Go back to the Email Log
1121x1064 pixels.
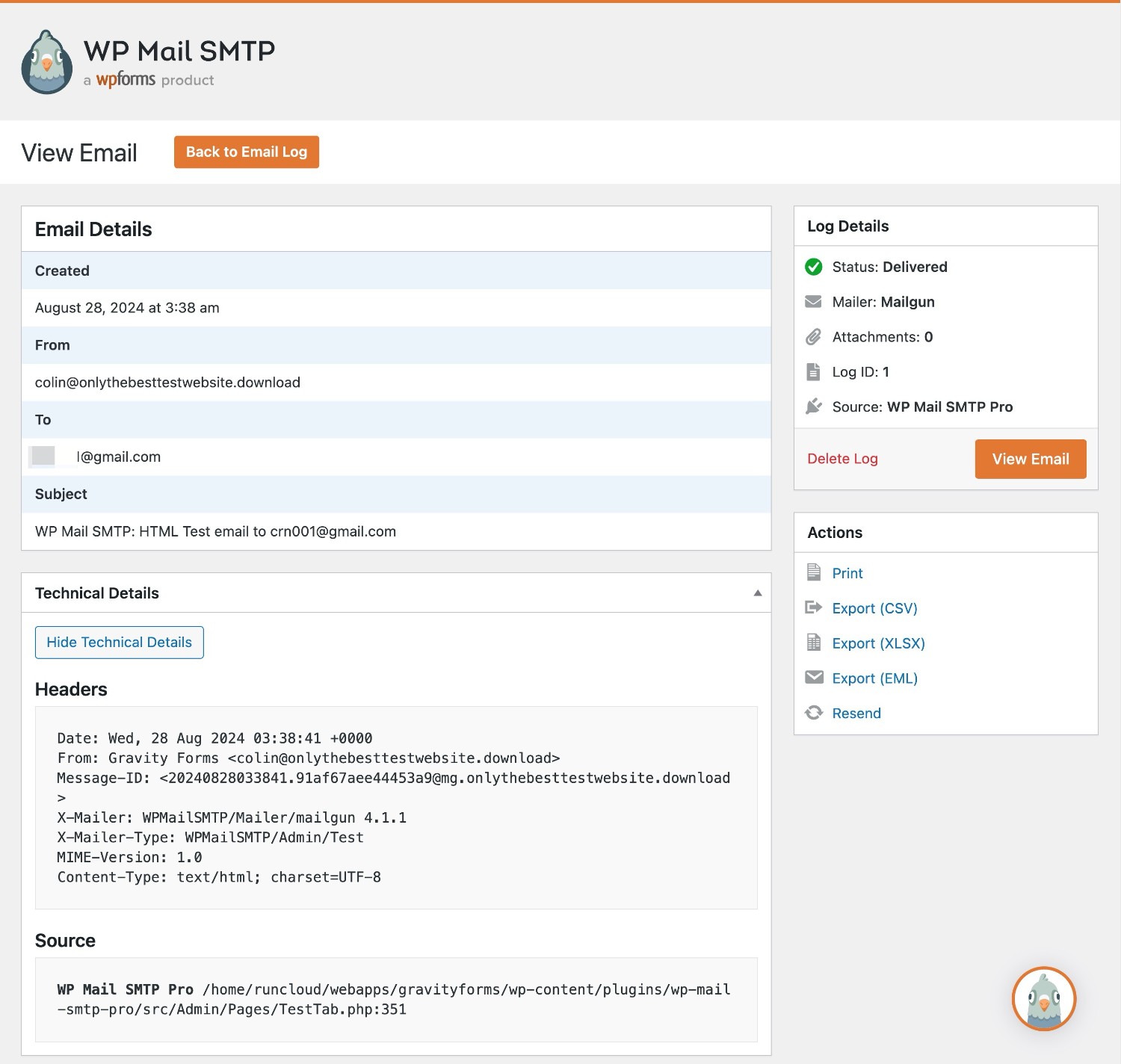coord(247,152)
